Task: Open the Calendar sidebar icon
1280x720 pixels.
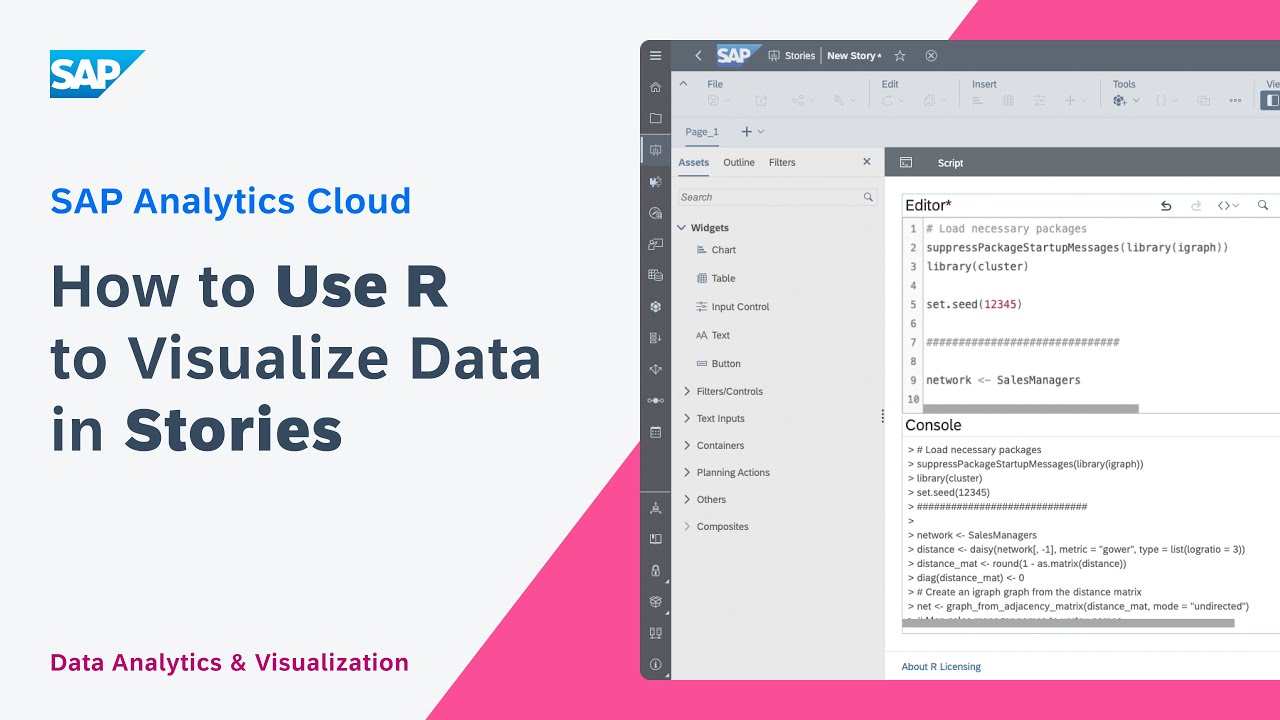Action: (x=655, y=432)
